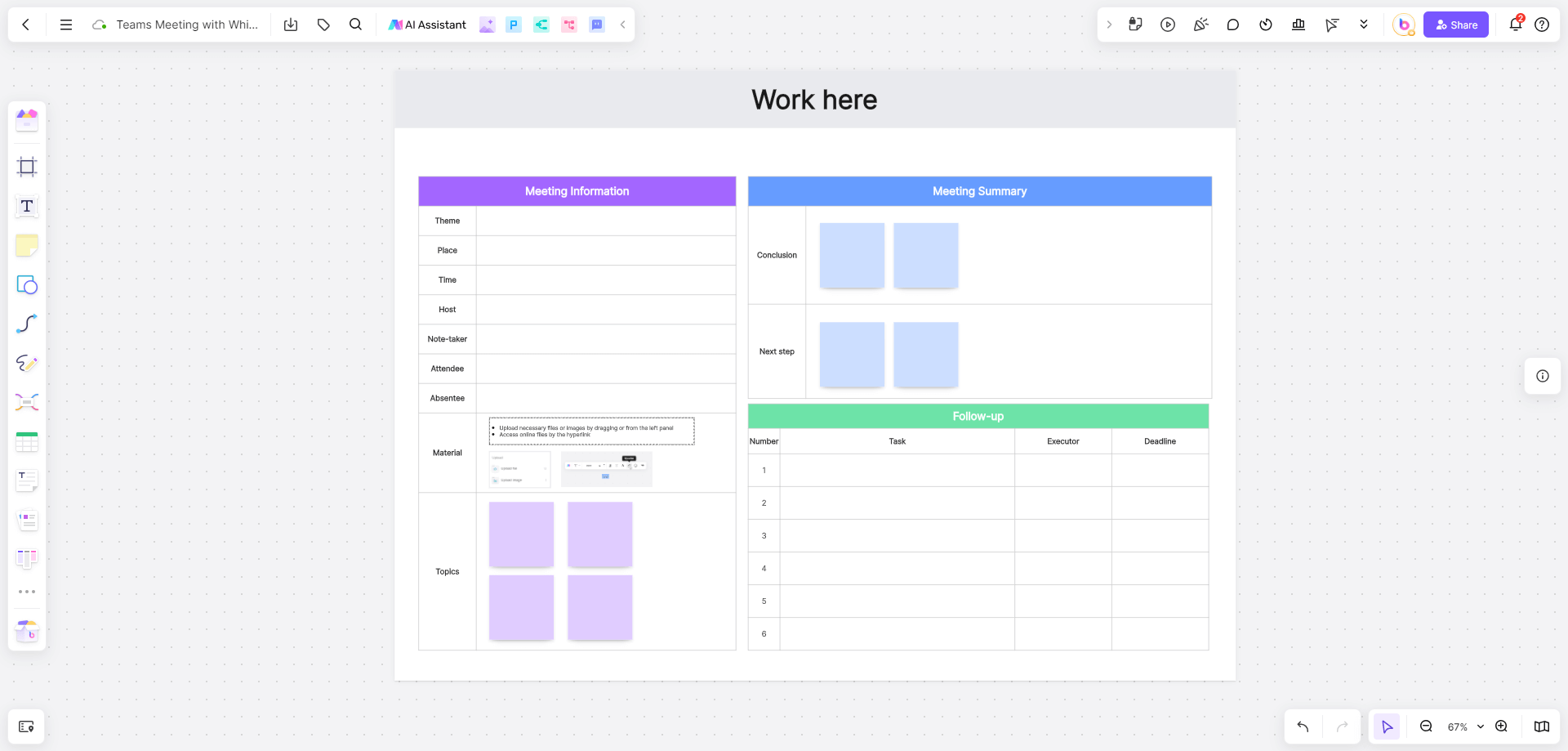Image resolution: width=1568 pixels, height=751 pixels.
Task: Open AI Assistant
Action: coord(427,25)
